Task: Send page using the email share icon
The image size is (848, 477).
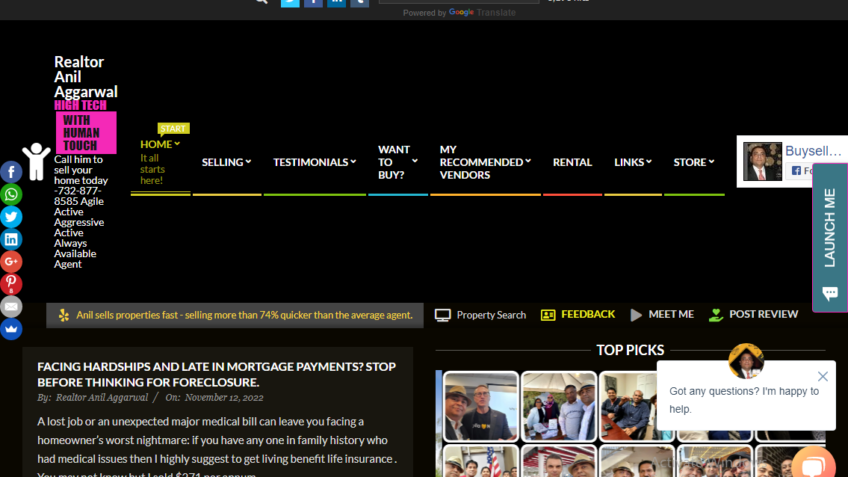Action: click(11, 306)
